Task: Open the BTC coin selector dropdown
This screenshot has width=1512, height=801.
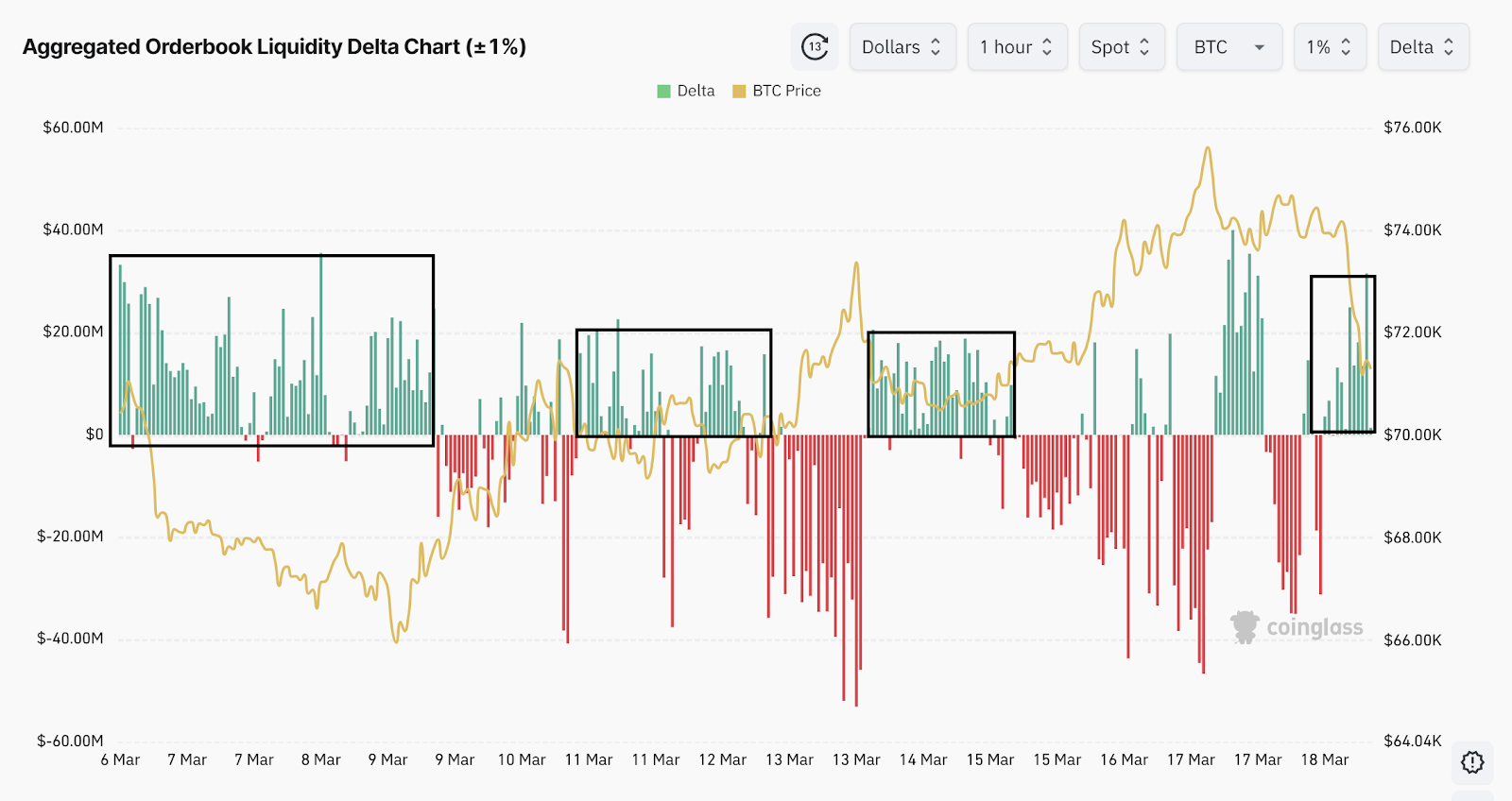Action: tap(1228, 46)
